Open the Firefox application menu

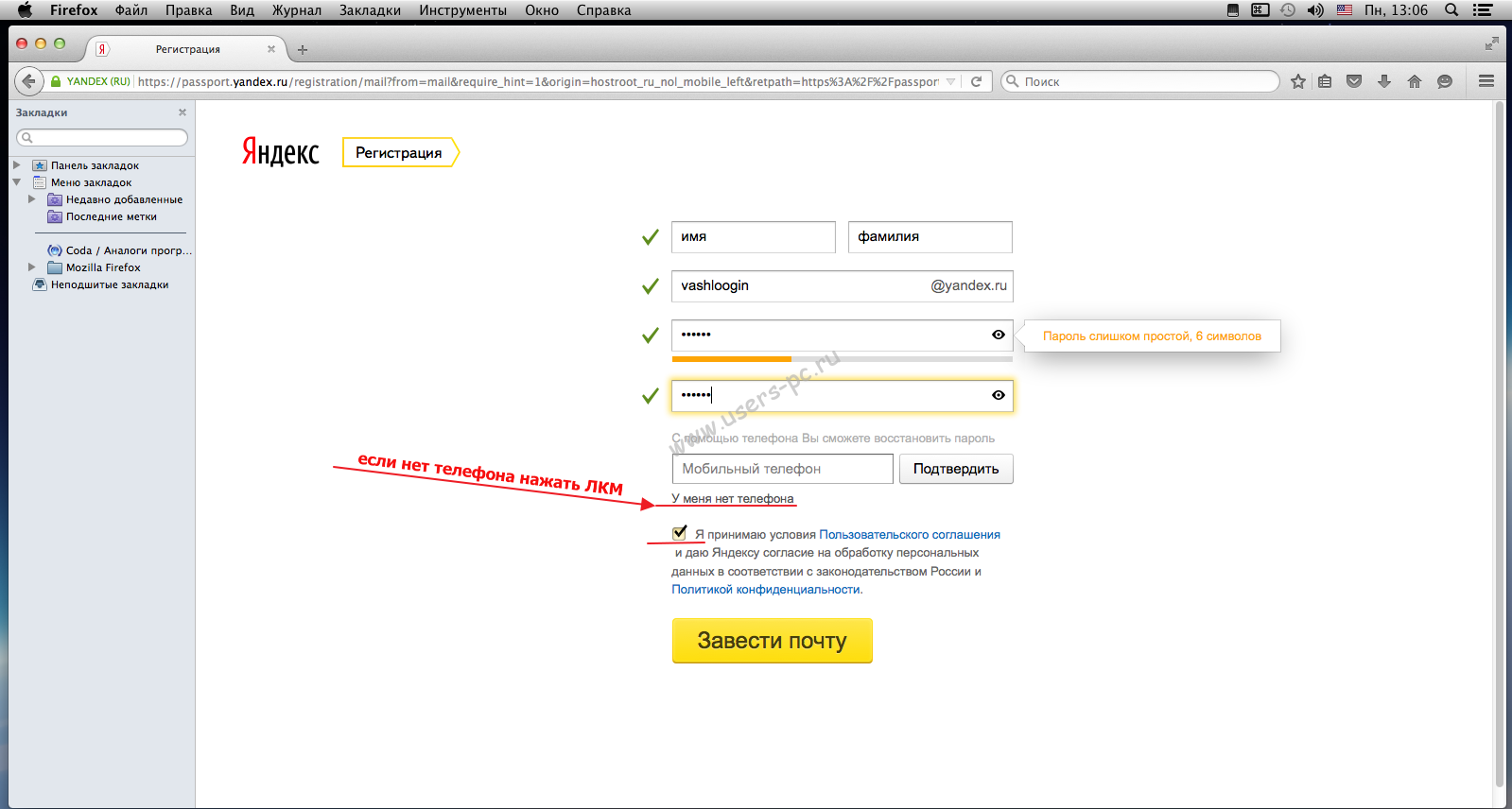tap(74, 10)
